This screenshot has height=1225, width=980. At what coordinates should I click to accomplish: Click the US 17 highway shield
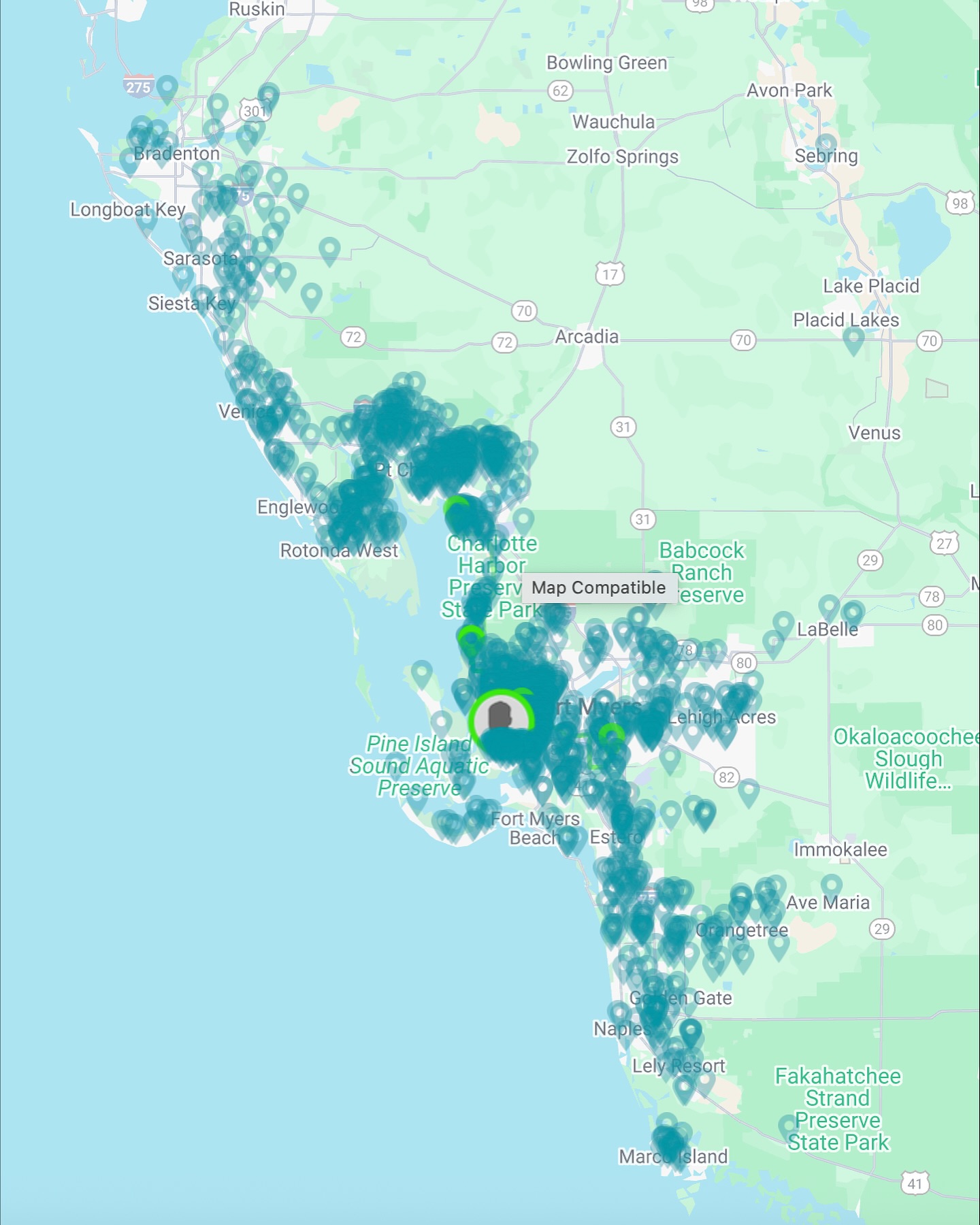[610, 274]
